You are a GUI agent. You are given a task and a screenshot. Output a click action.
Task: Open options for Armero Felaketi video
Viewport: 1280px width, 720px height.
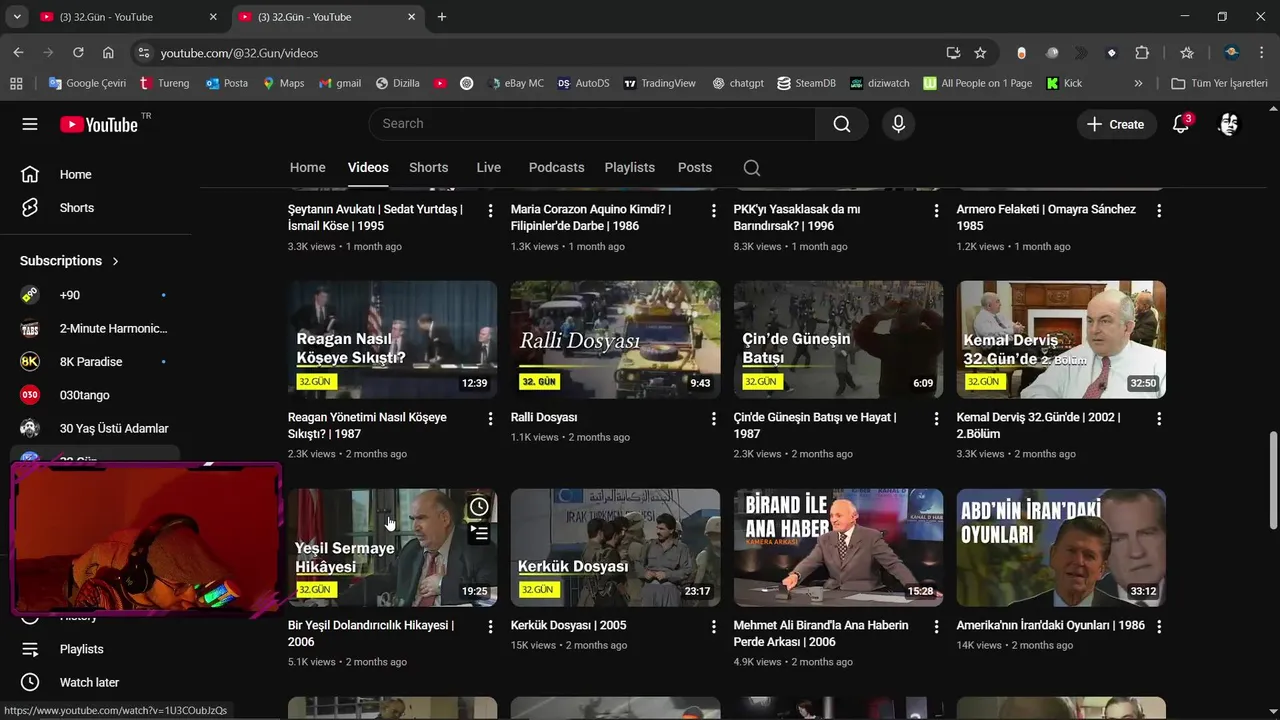[x=1159, y=211]
